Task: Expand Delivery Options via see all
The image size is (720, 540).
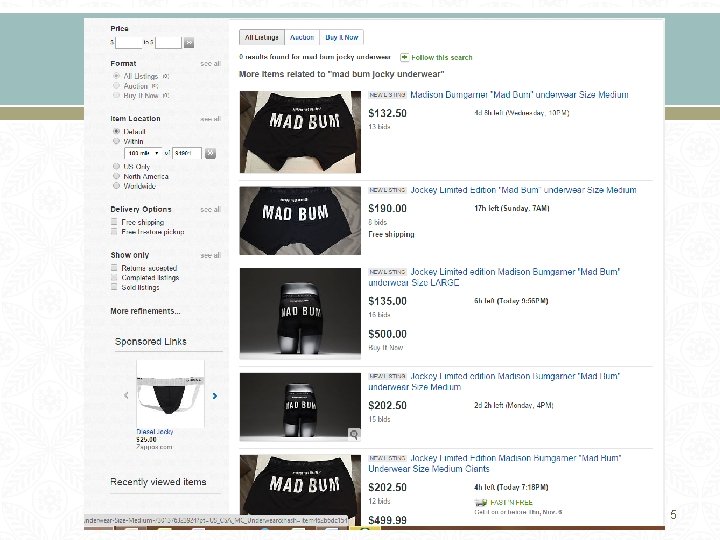Action: [x=210, y=209]
